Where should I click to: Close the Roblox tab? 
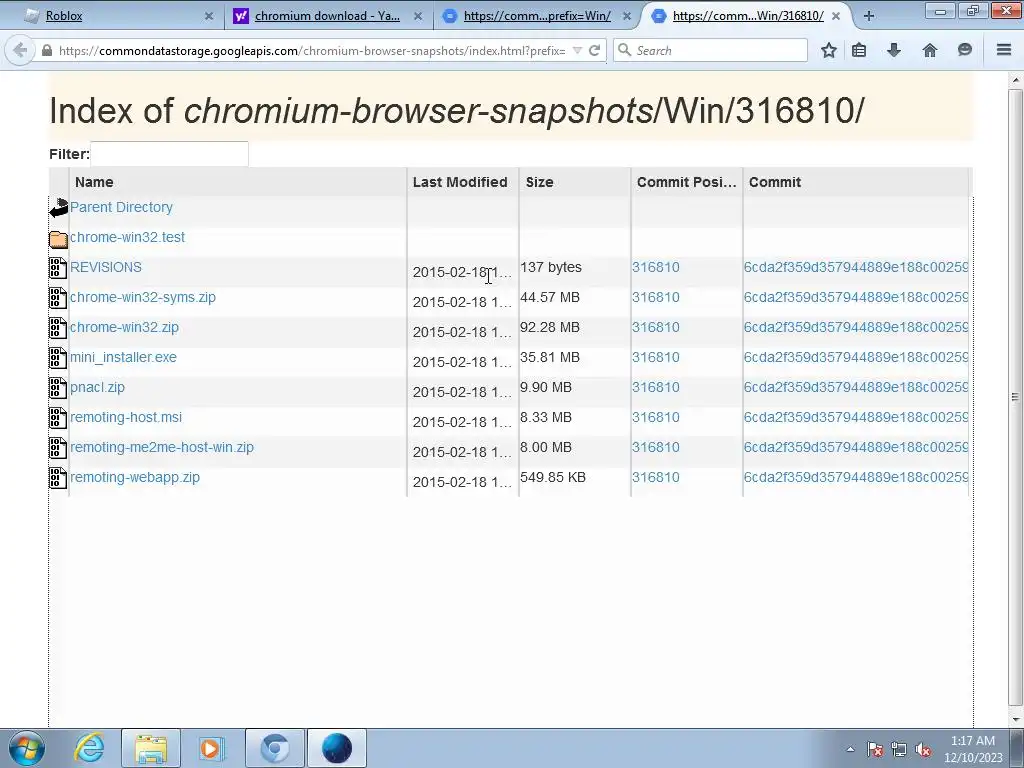click(x=209, y=16)
